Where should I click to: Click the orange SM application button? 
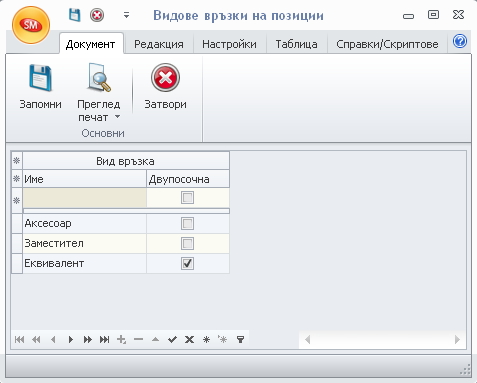tap(31, 25)
